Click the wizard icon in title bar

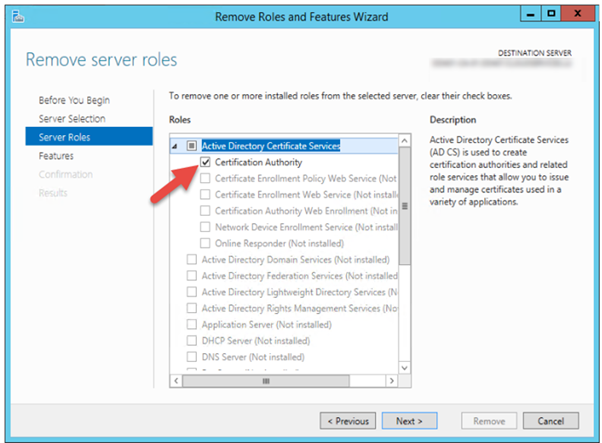(x=18, y=17)
